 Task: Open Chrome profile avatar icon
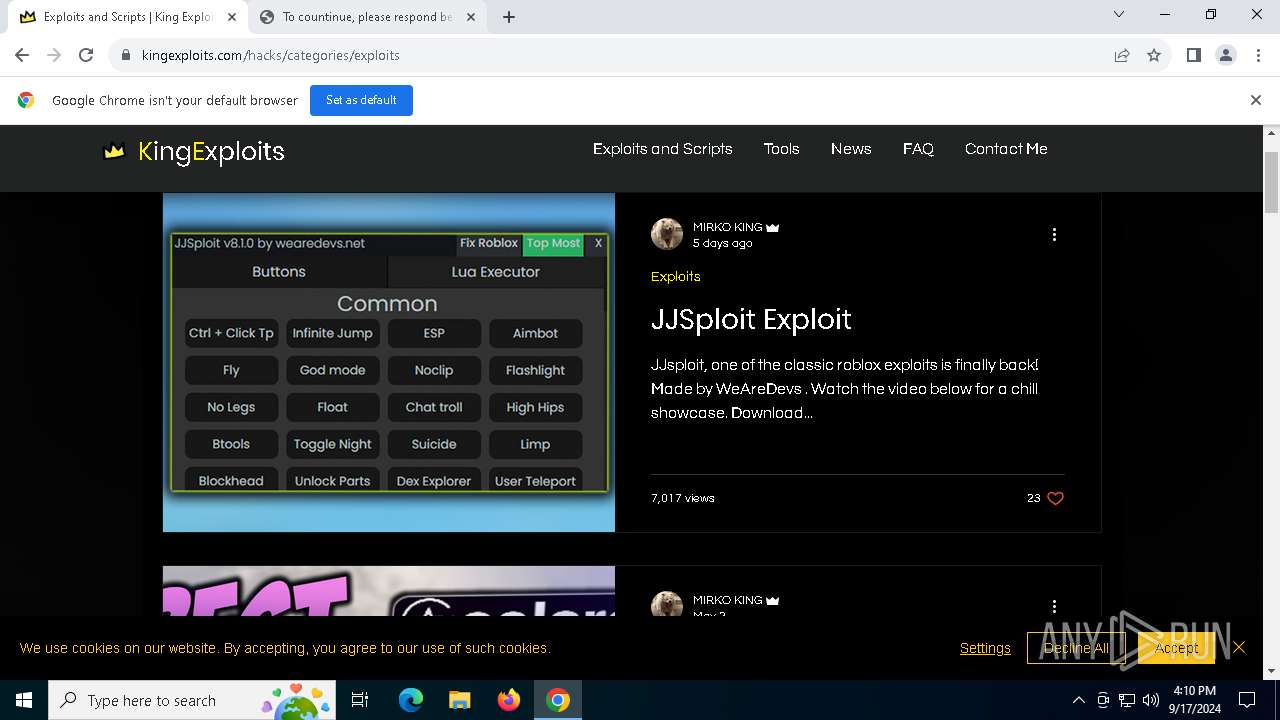[x=1225, y=55]
